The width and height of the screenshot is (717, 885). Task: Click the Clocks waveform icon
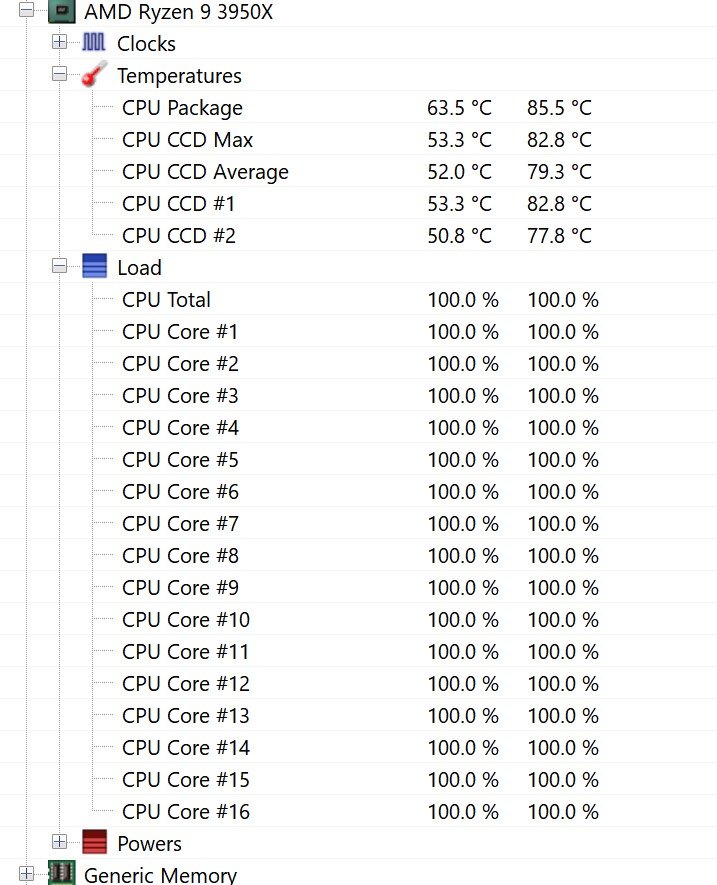click(94, 42)
